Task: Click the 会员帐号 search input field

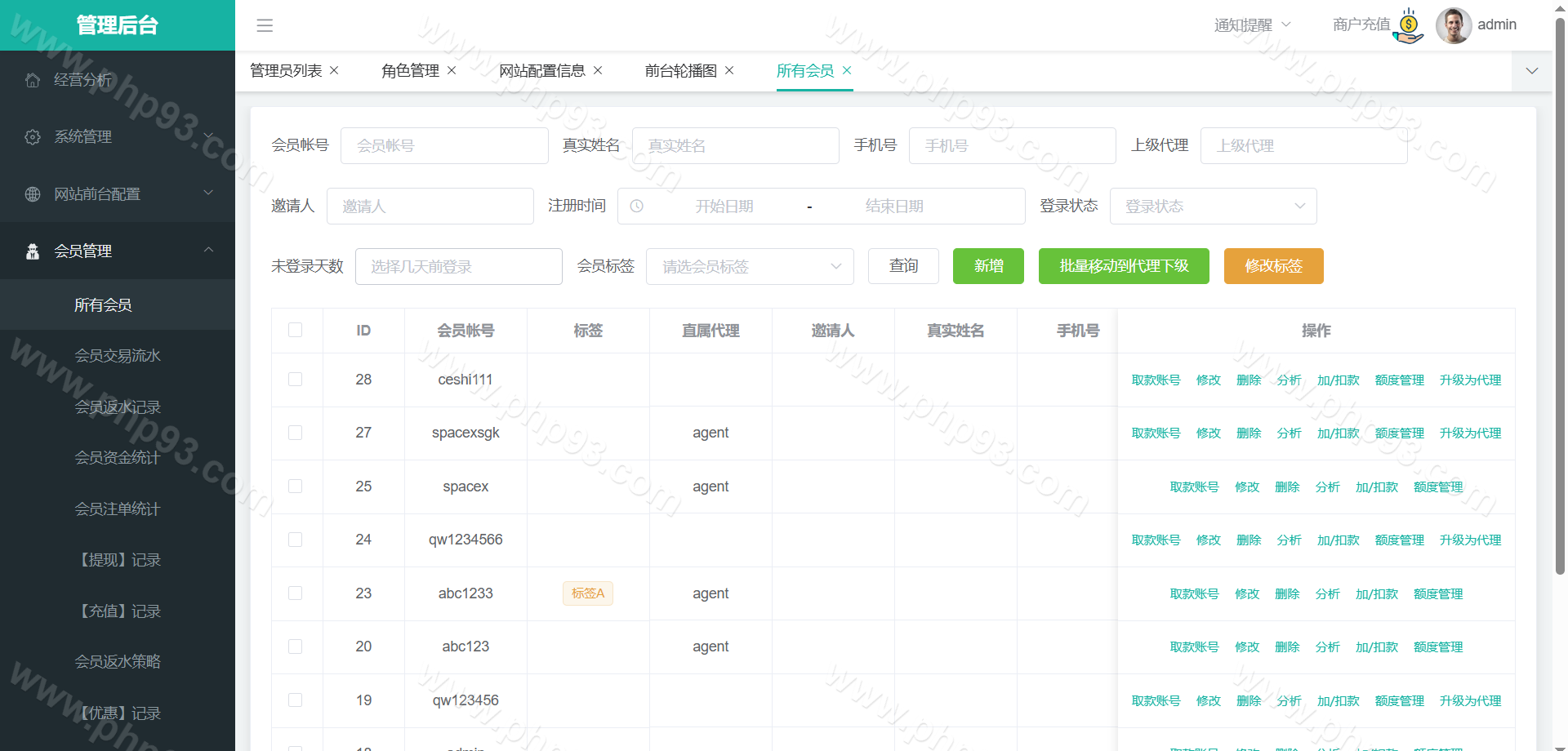Action: tap(444, 146)
